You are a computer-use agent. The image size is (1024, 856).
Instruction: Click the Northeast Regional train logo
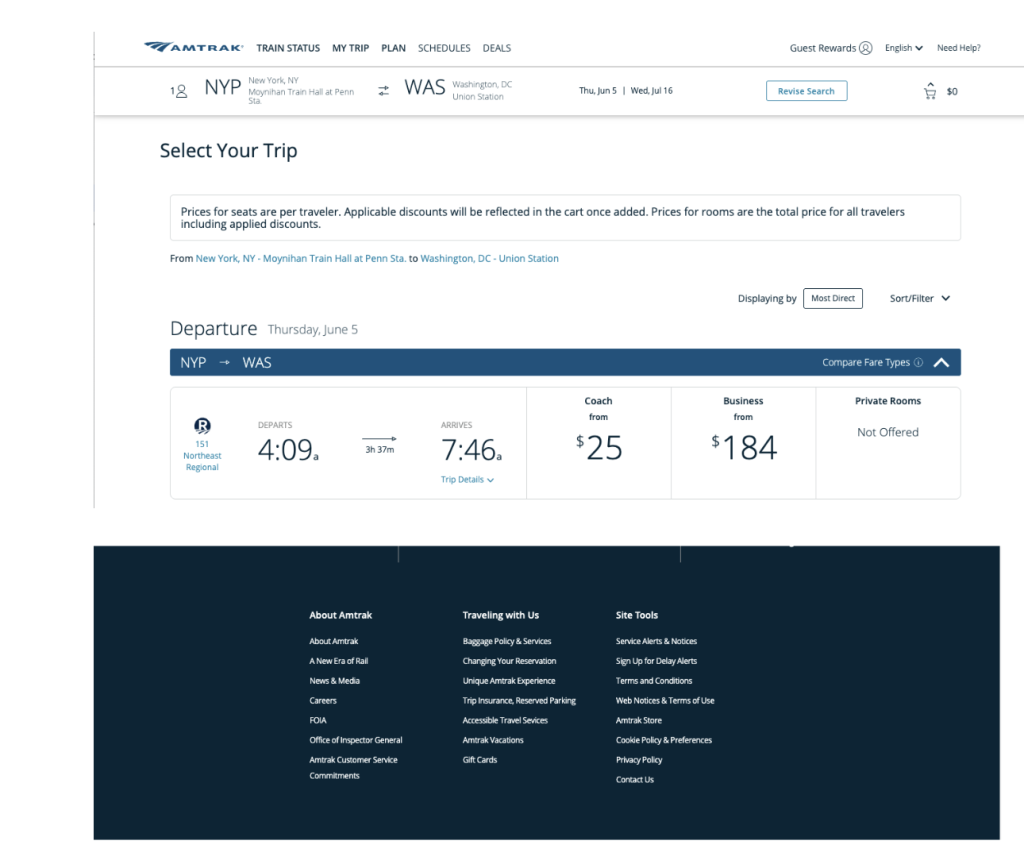201,426
